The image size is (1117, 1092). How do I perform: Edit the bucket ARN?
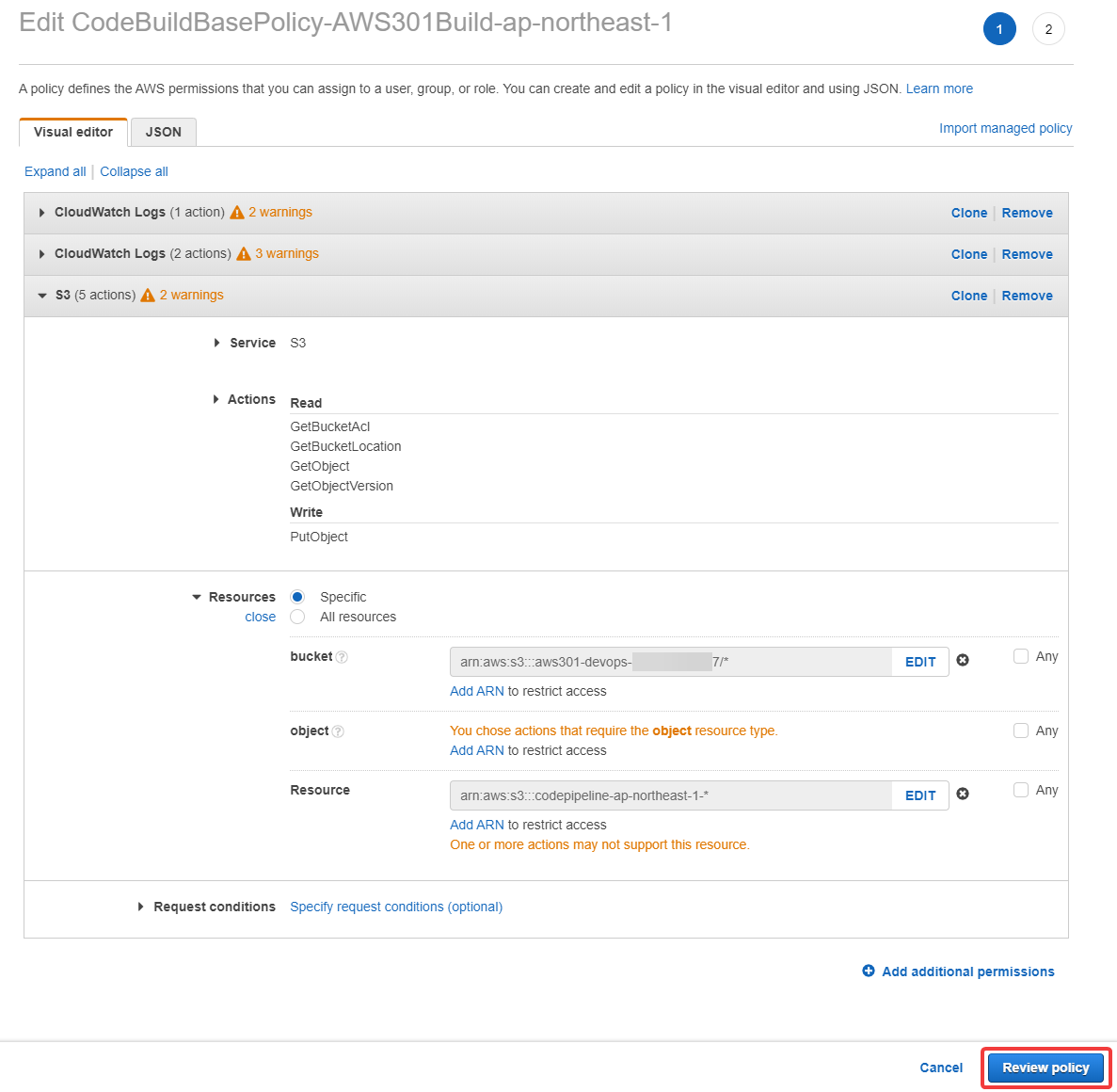click(920, 662)
